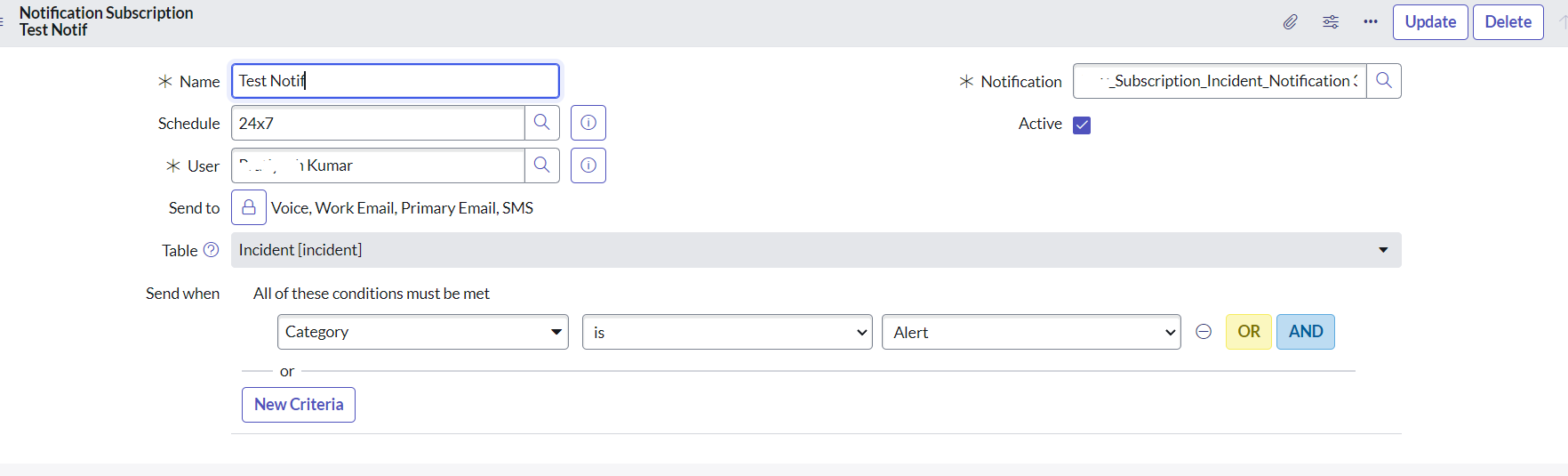Expand the Table dropdown showing Incident
The height and width of the screenshot is (476, 1568).
click(816, 250)
